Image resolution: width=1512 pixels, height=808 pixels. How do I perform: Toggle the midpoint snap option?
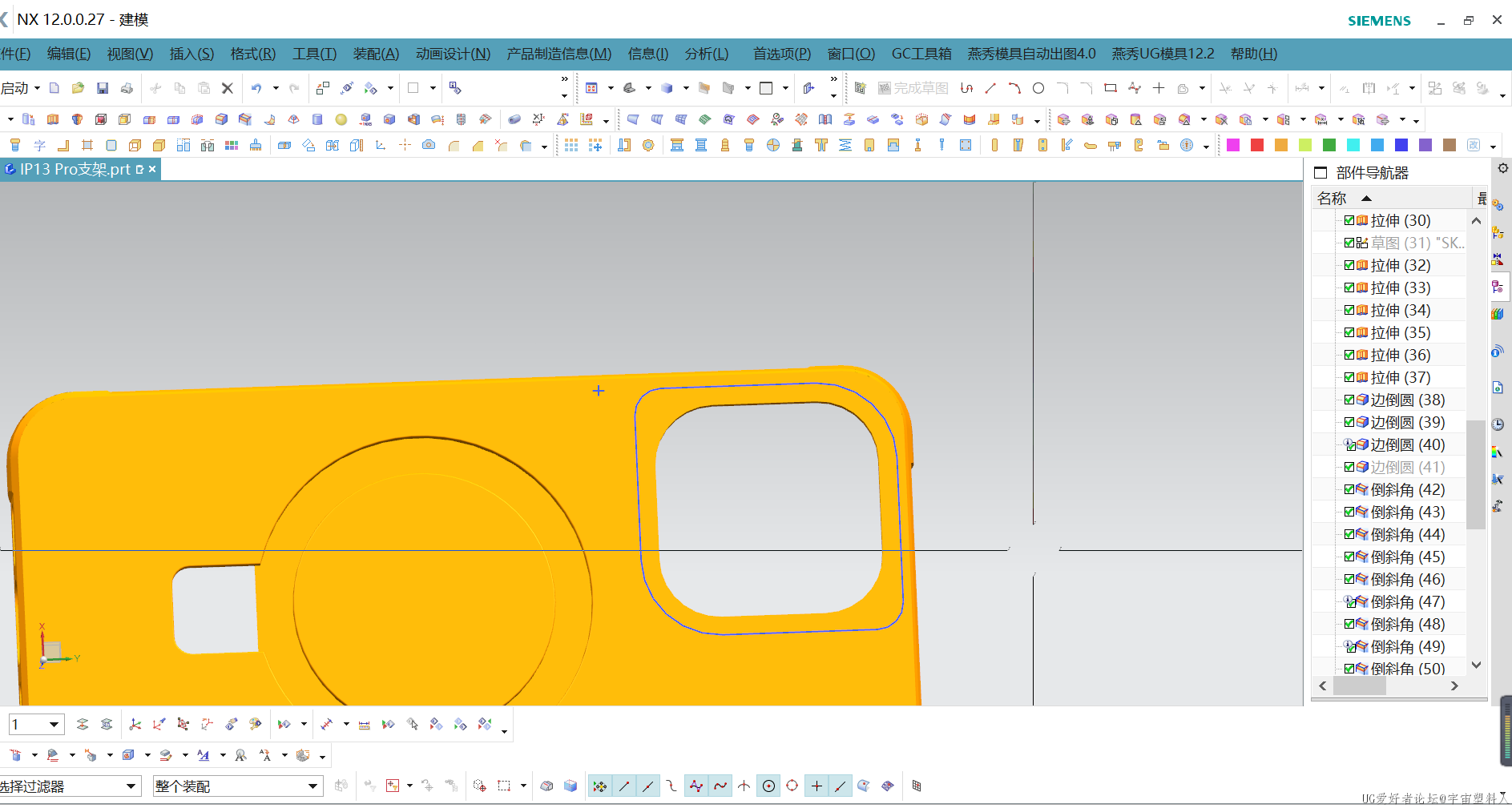click(647, 786)
